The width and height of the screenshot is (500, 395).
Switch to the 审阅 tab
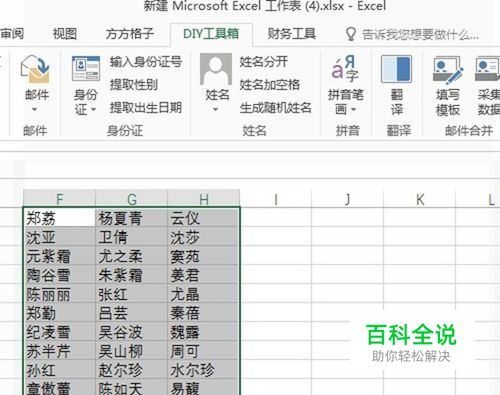tap(12, 34)
